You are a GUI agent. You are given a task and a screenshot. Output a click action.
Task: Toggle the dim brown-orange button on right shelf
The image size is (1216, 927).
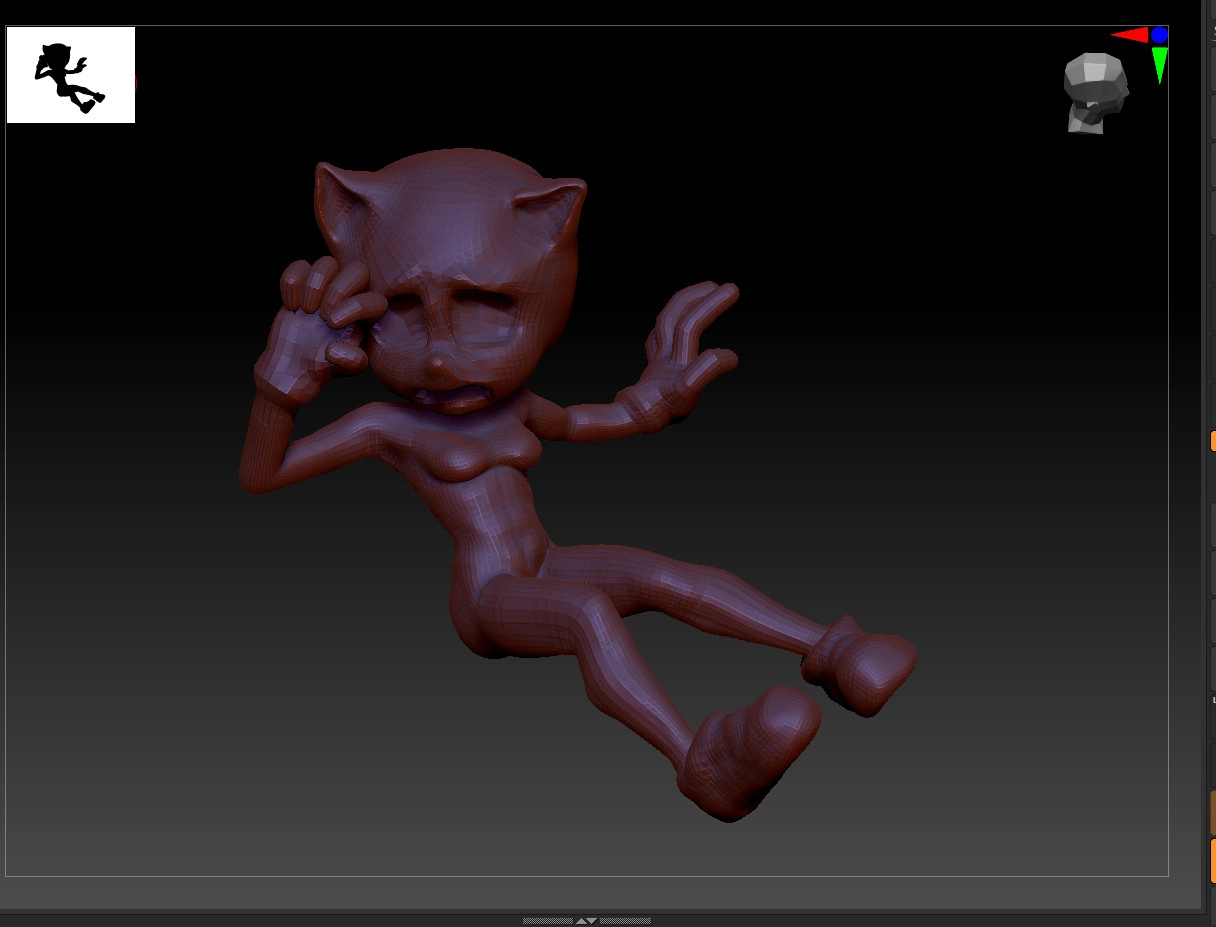1212,811
